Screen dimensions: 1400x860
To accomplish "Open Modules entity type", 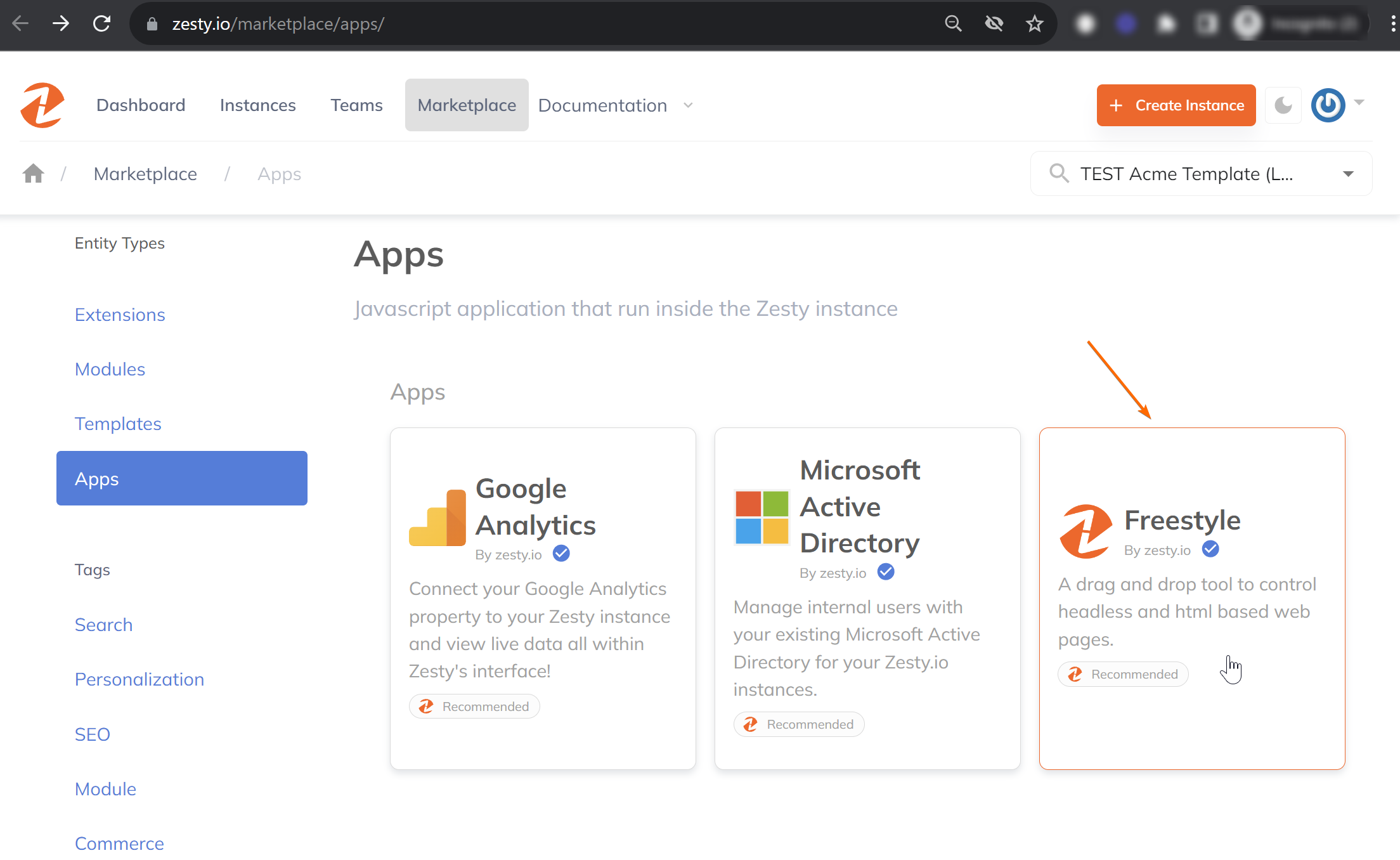I will coord(110,369).
